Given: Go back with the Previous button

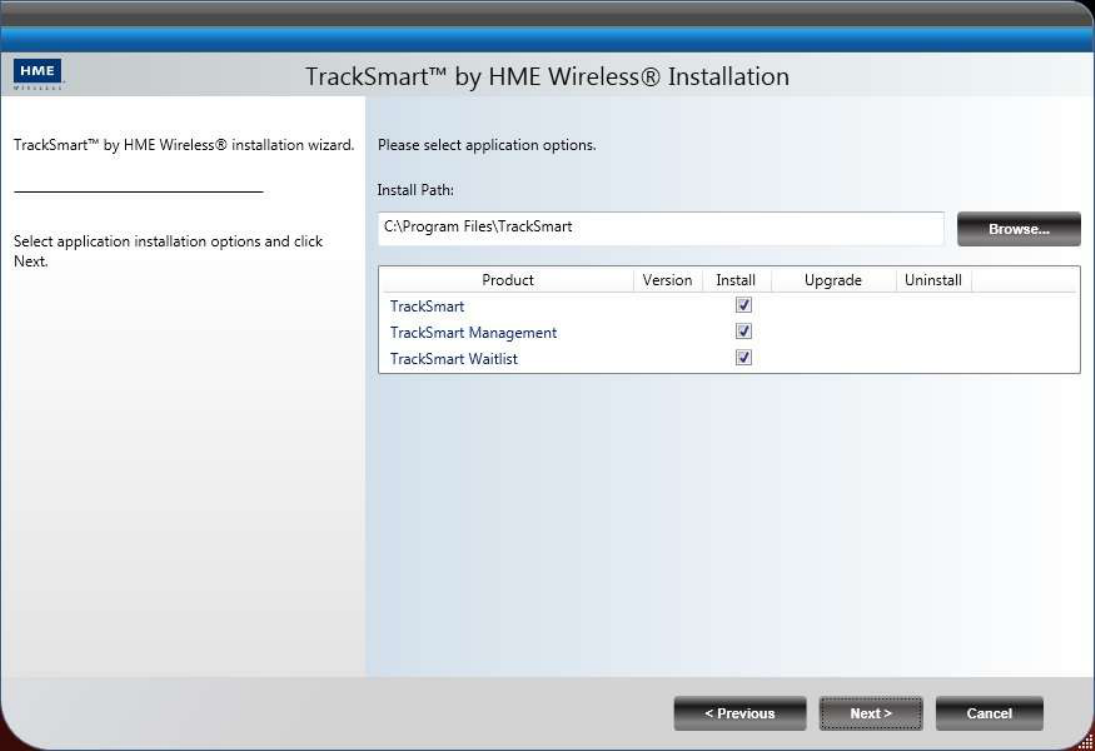Looking at the screenshot, I should click(x=740, y=713).
